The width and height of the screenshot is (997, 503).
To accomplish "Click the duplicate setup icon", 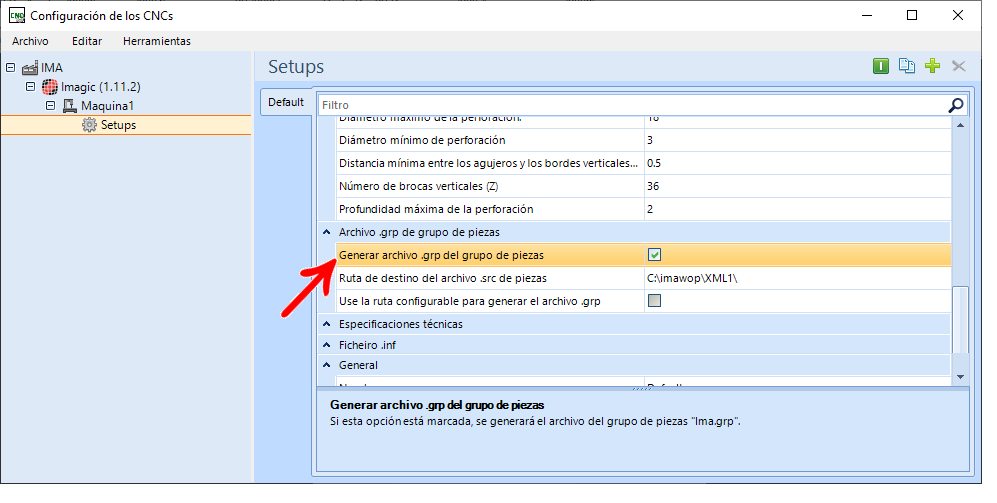I will click(907, 65).
